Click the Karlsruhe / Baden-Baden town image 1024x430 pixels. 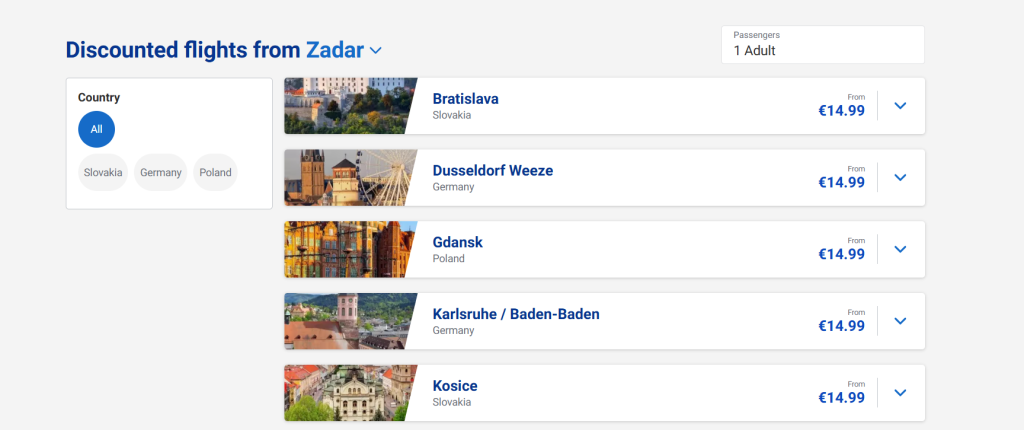(344, 321)
